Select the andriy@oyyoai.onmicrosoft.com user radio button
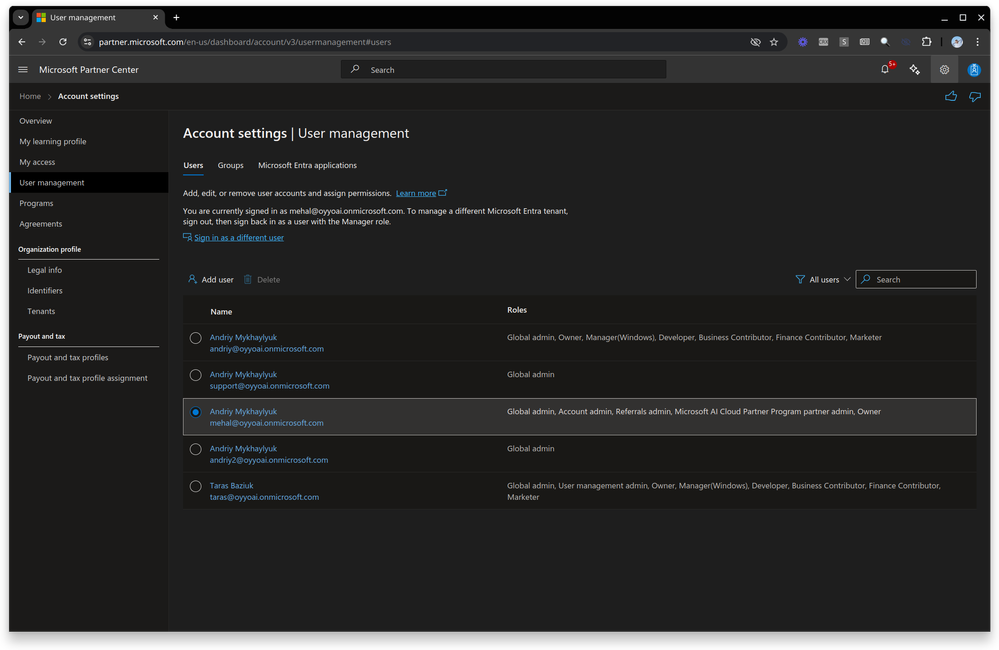 (196, 338)
